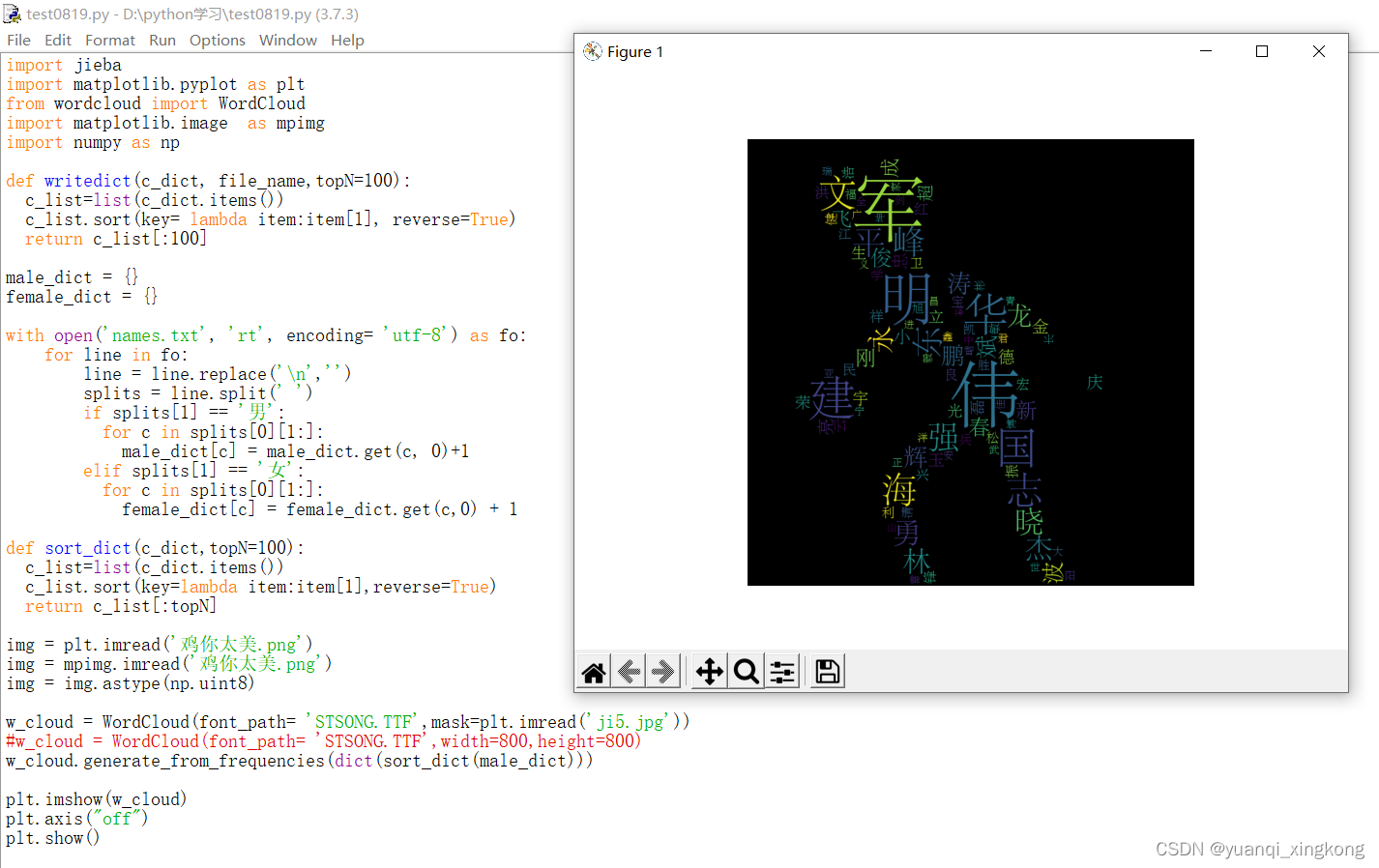Close the Figure 1 window
The image size is (1379, 868).
(1319, 51)
